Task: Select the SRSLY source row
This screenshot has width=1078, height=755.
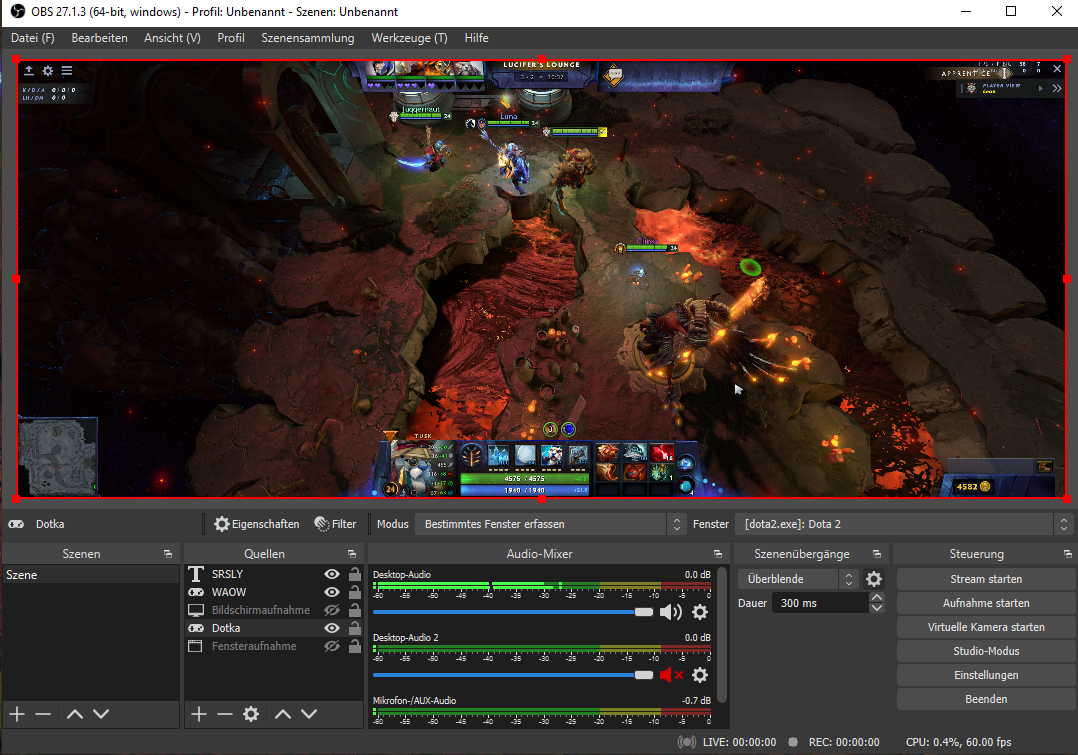Action: click(274, 574)
